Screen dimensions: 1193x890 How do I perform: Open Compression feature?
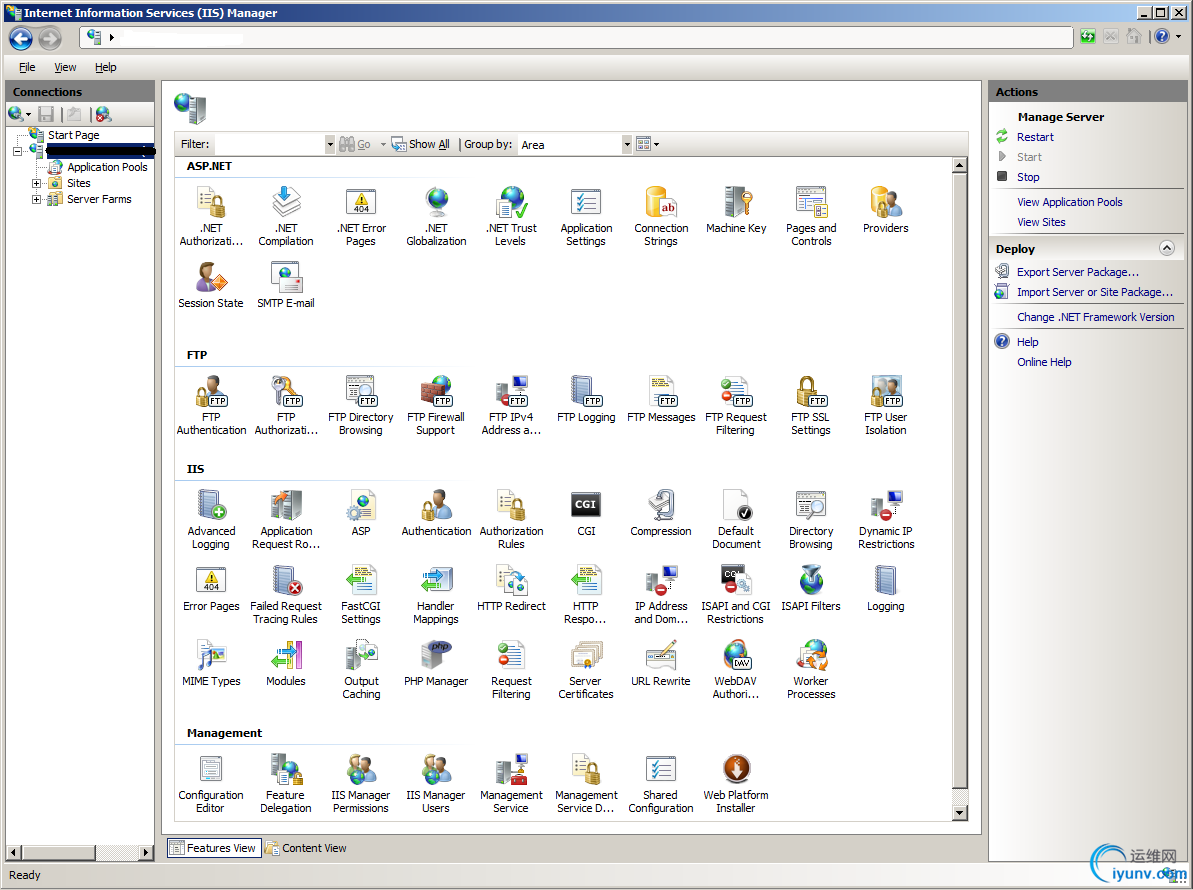(660, 513)
